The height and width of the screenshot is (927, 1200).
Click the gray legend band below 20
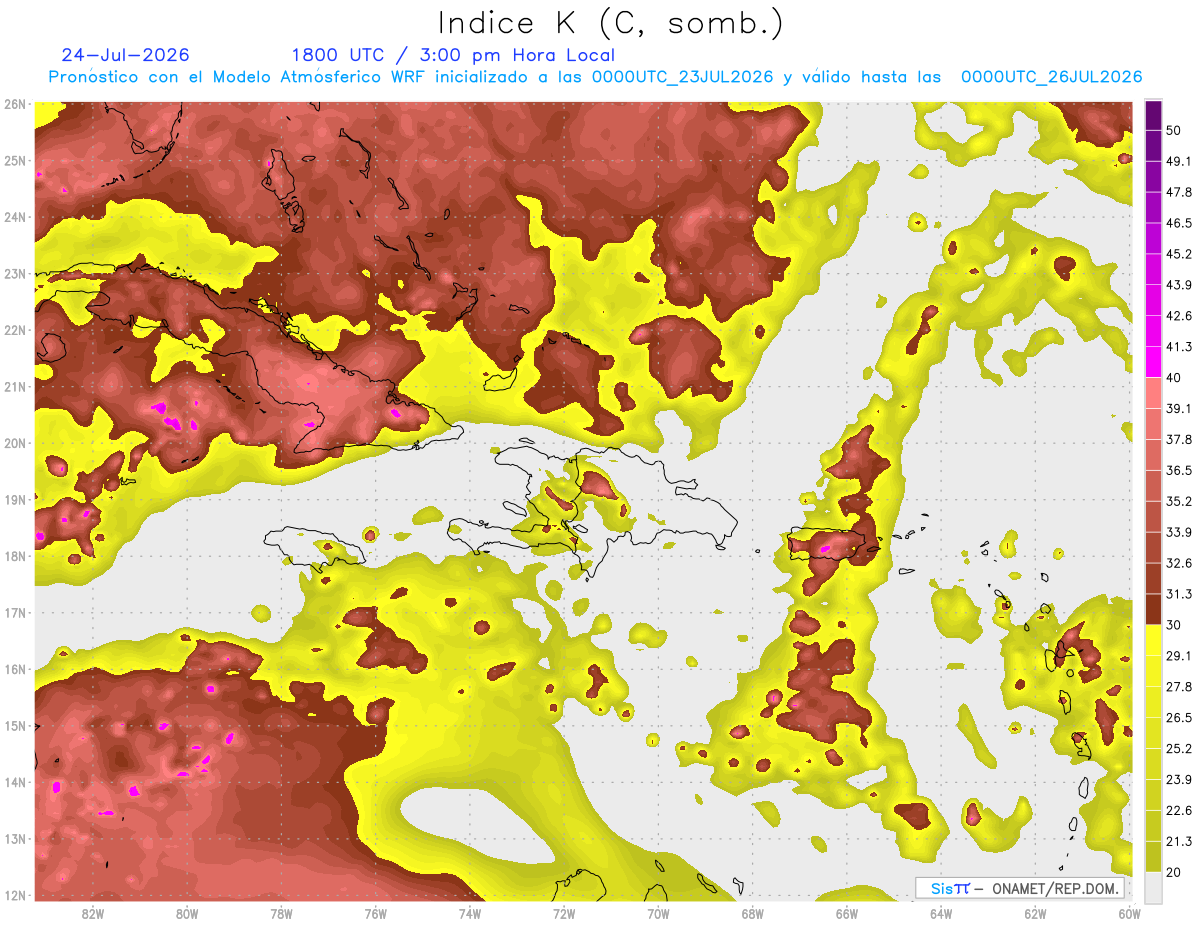coord(1153,886)
